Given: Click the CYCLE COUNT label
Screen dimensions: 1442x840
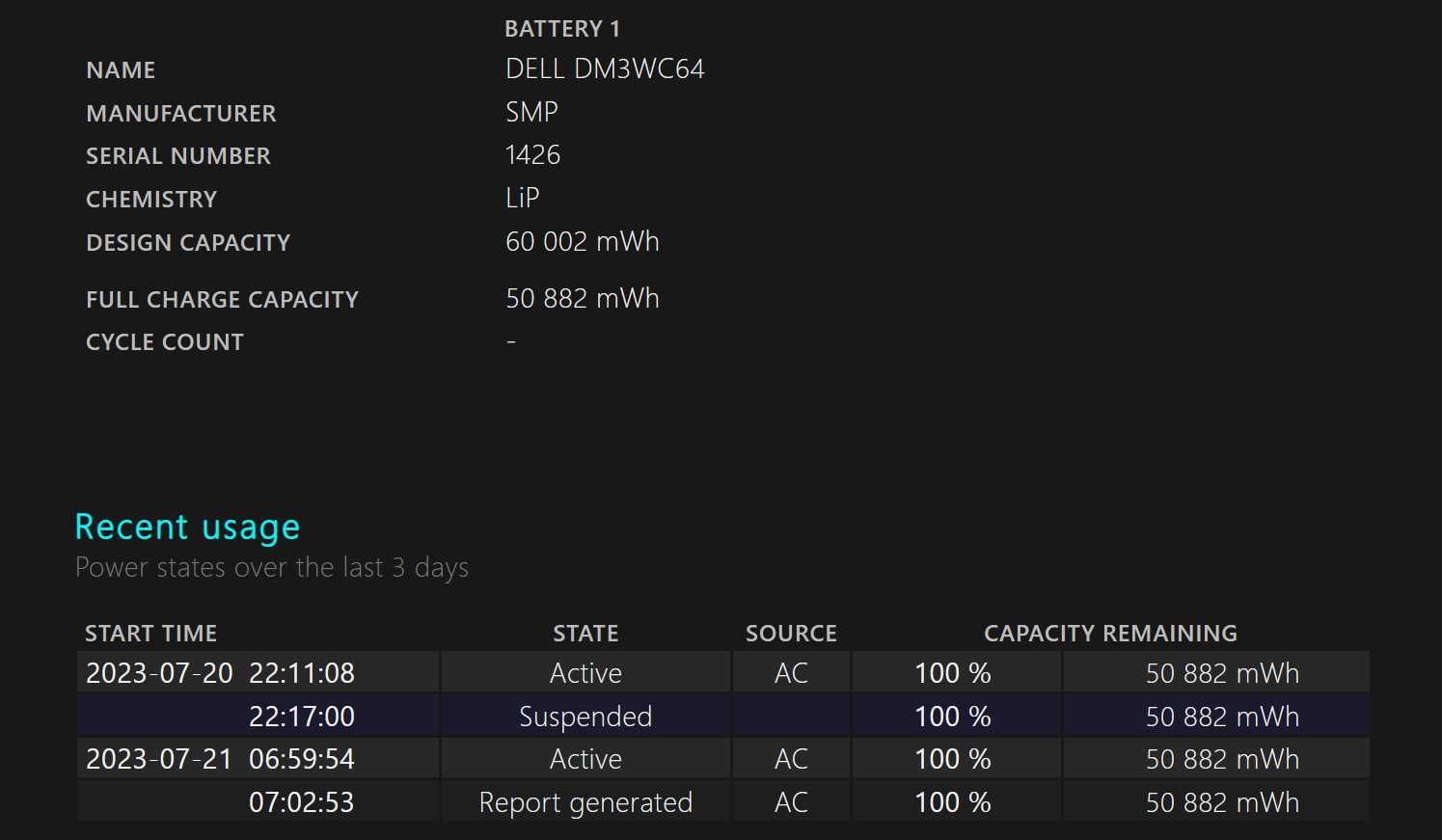Looking at the screenshot, I should pos(165,342).
